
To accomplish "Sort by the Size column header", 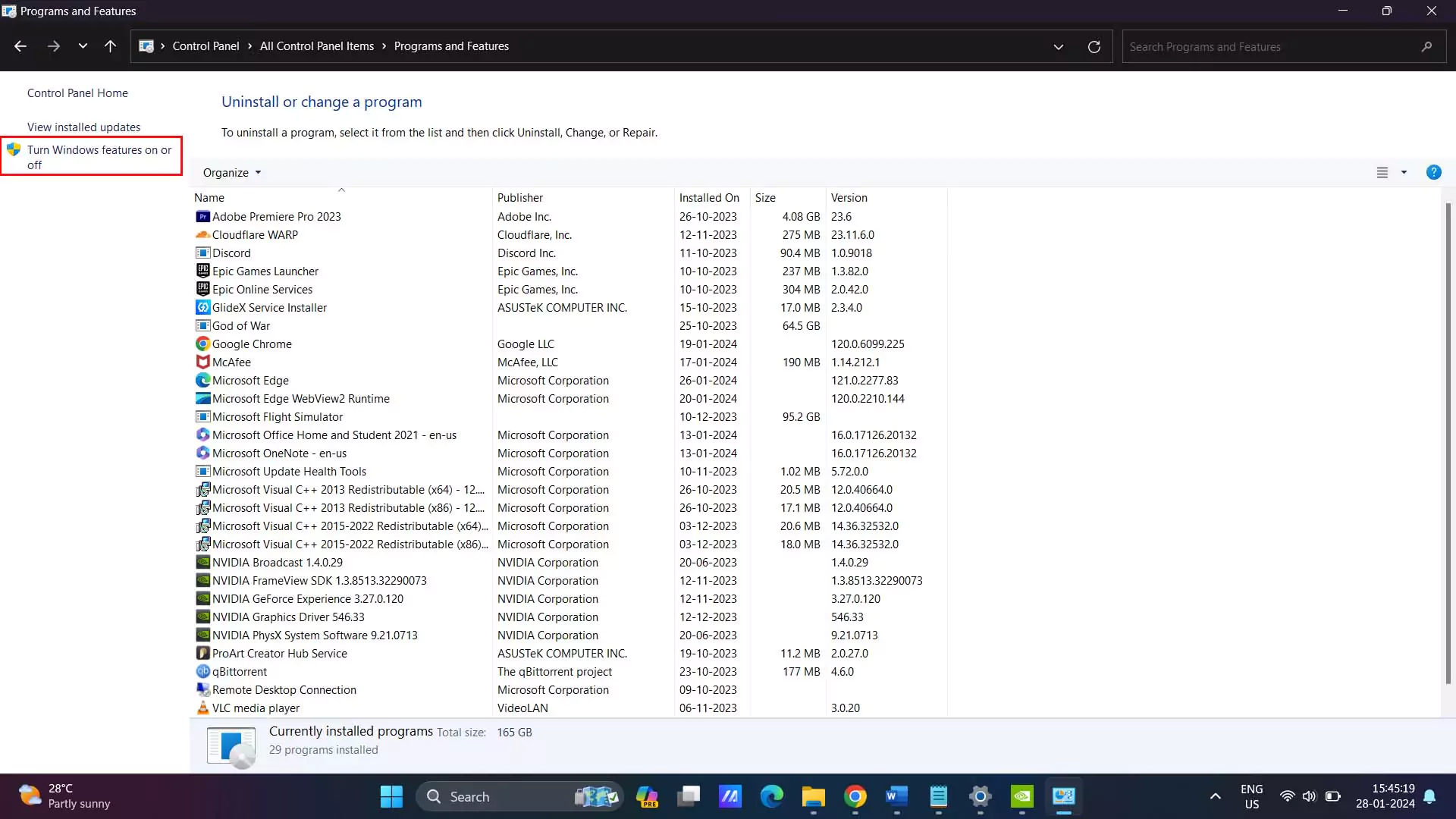I will (x=788, y=198).
